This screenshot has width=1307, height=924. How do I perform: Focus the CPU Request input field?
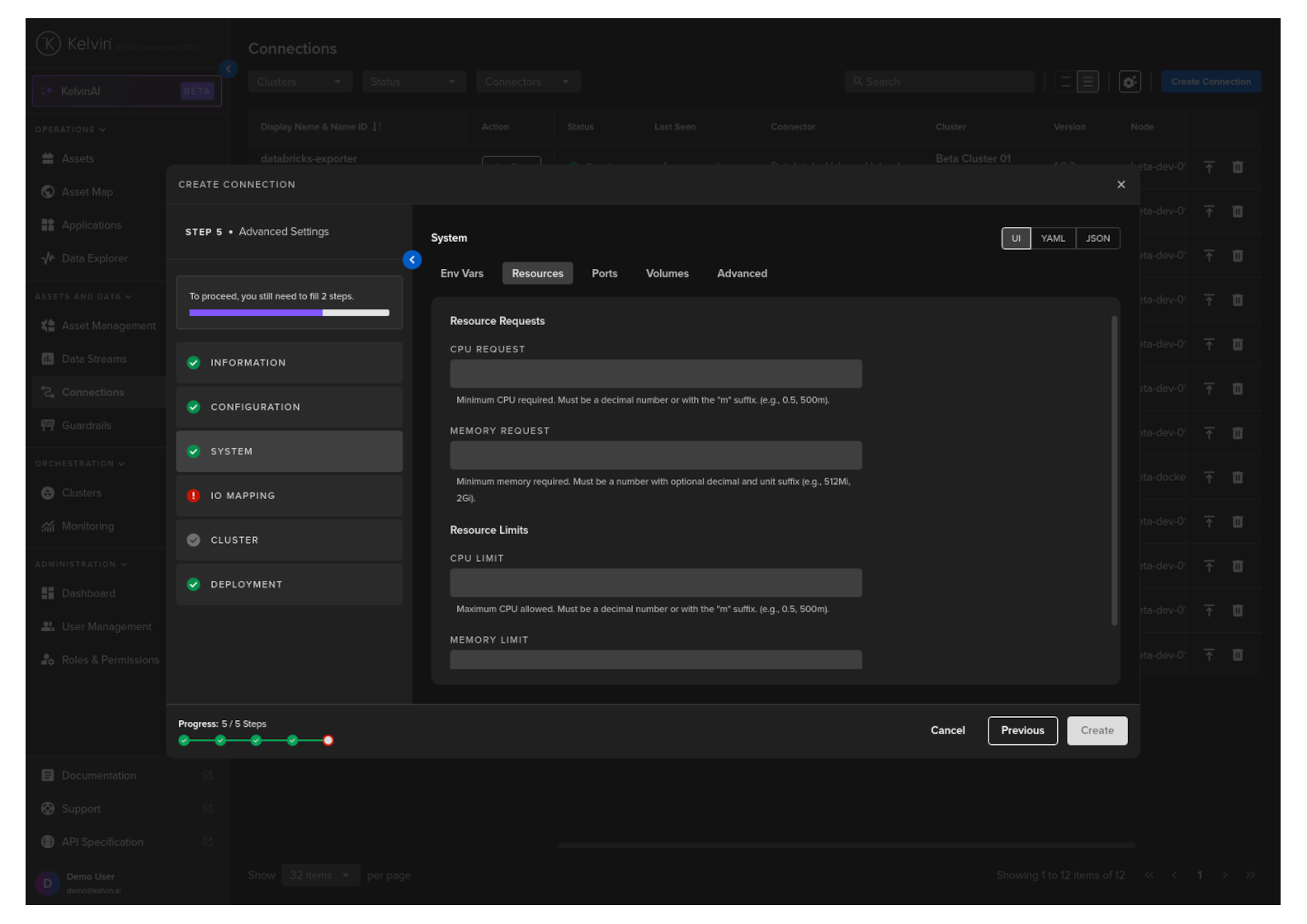656,374
